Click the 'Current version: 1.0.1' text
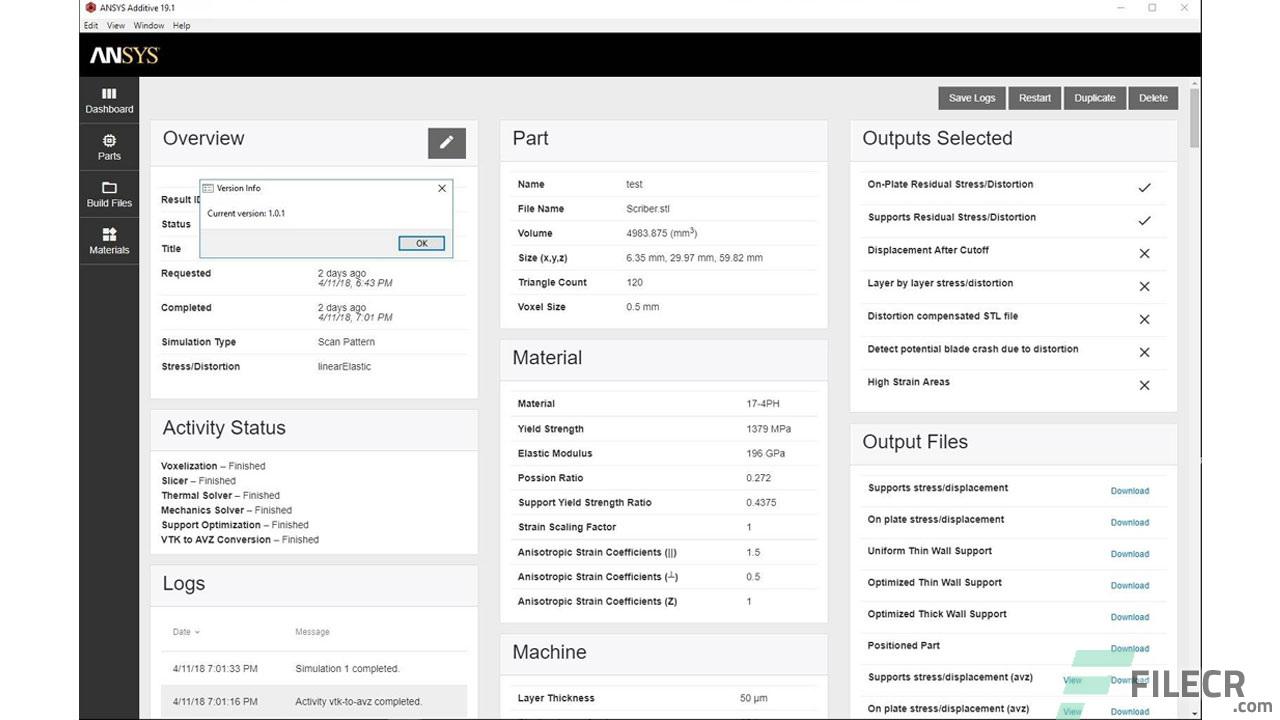Screen dimensions: 1280x720 coord(246,213)
